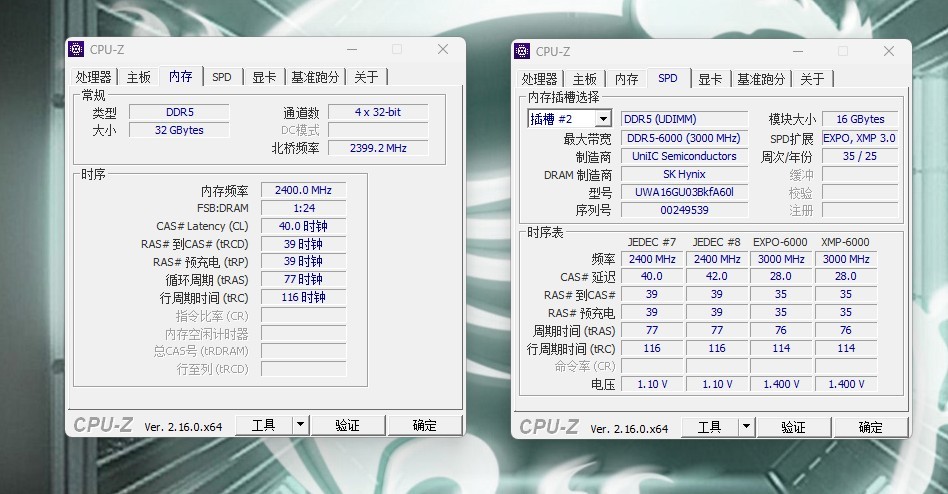This screenshot has width=948, height=494.
Task: Click JEDEC #8 column header
Action: (716, 242)
